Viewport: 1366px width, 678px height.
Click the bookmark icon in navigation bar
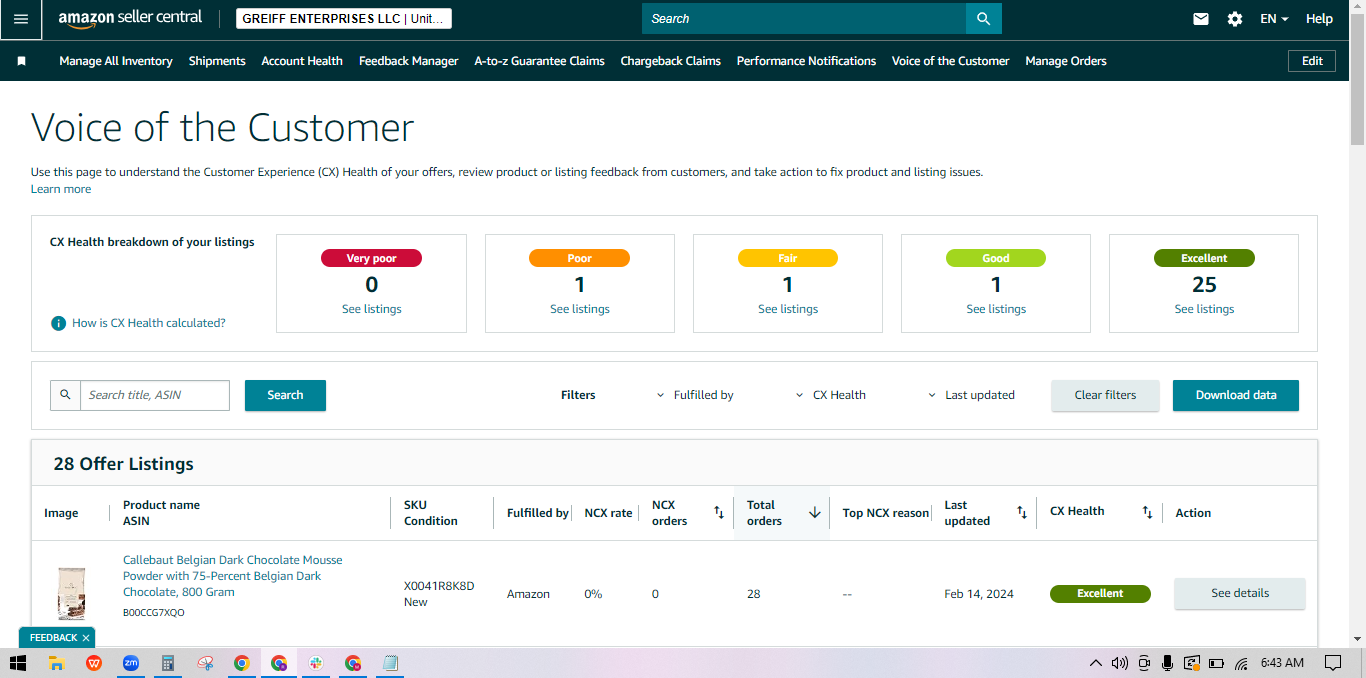click(x=21, y=61)
